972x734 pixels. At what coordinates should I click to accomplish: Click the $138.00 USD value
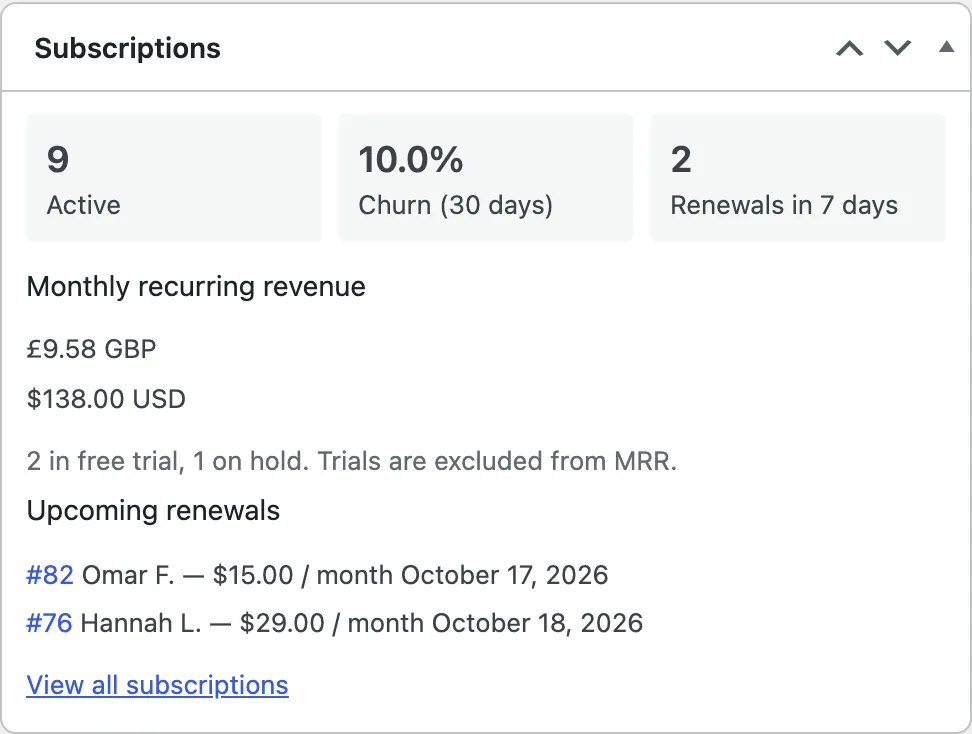click(106, 399)
